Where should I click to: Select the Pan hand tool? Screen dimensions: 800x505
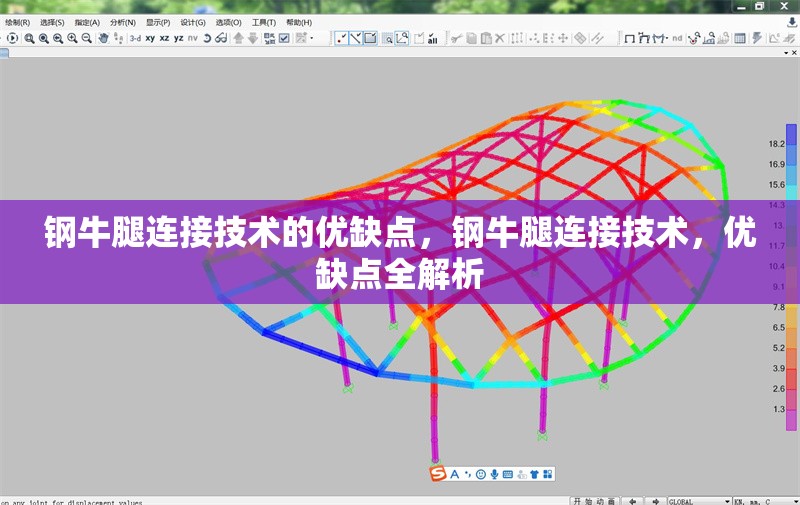(103, 38)
